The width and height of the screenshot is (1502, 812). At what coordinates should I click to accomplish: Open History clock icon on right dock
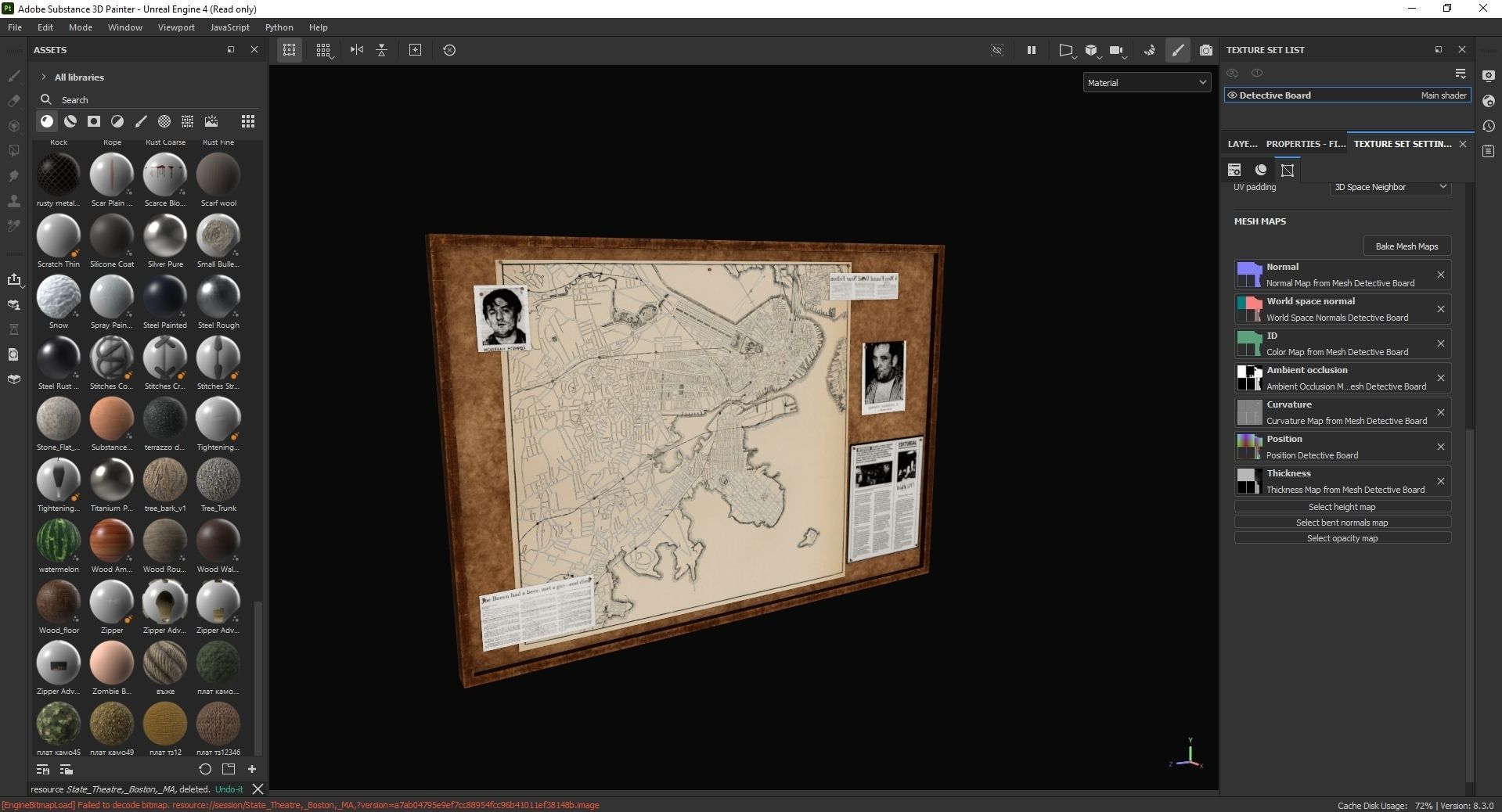coord(1489,126)
